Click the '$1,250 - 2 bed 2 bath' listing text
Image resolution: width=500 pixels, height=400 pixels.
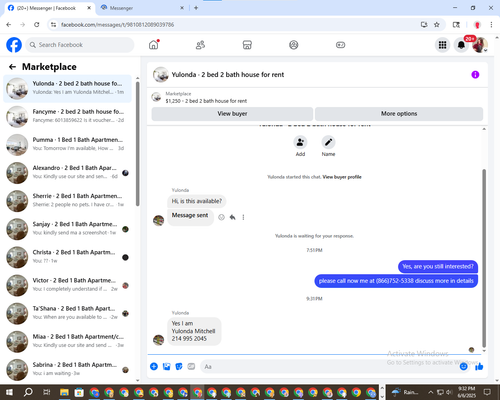point(206,101)
